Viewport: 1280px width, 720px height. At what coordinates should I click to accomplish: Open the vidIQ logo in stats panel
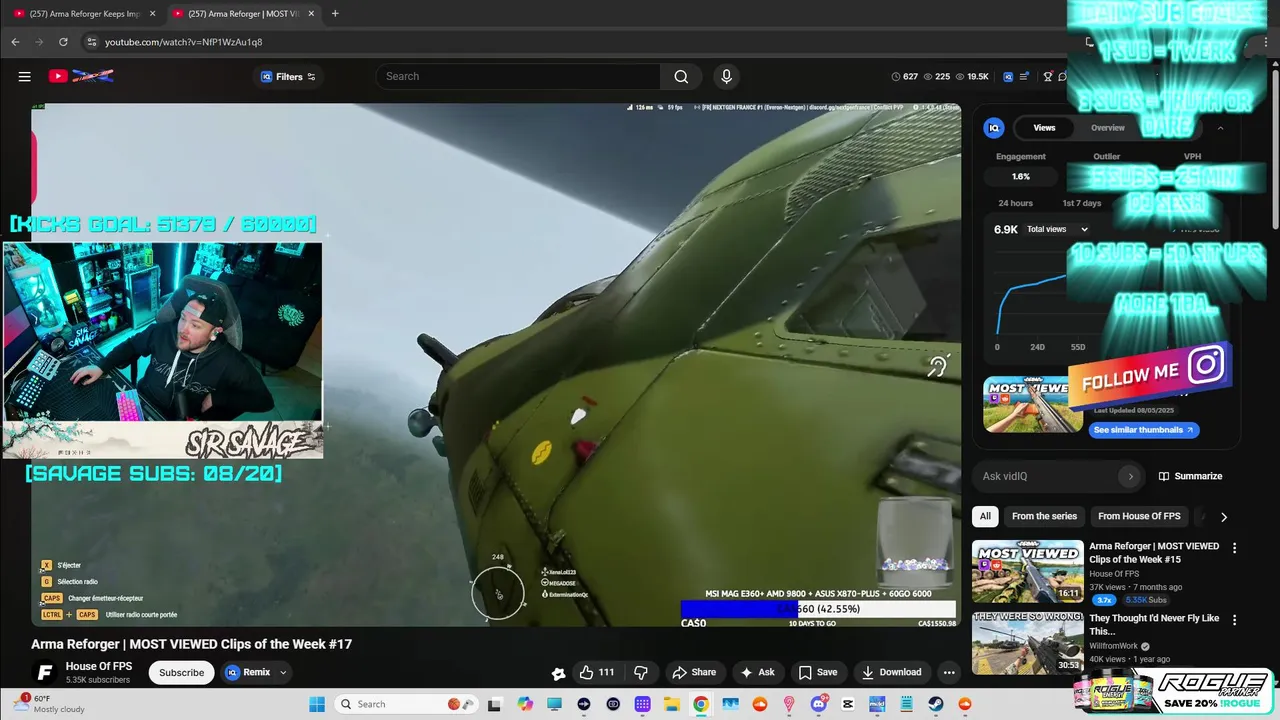(994, 128)
